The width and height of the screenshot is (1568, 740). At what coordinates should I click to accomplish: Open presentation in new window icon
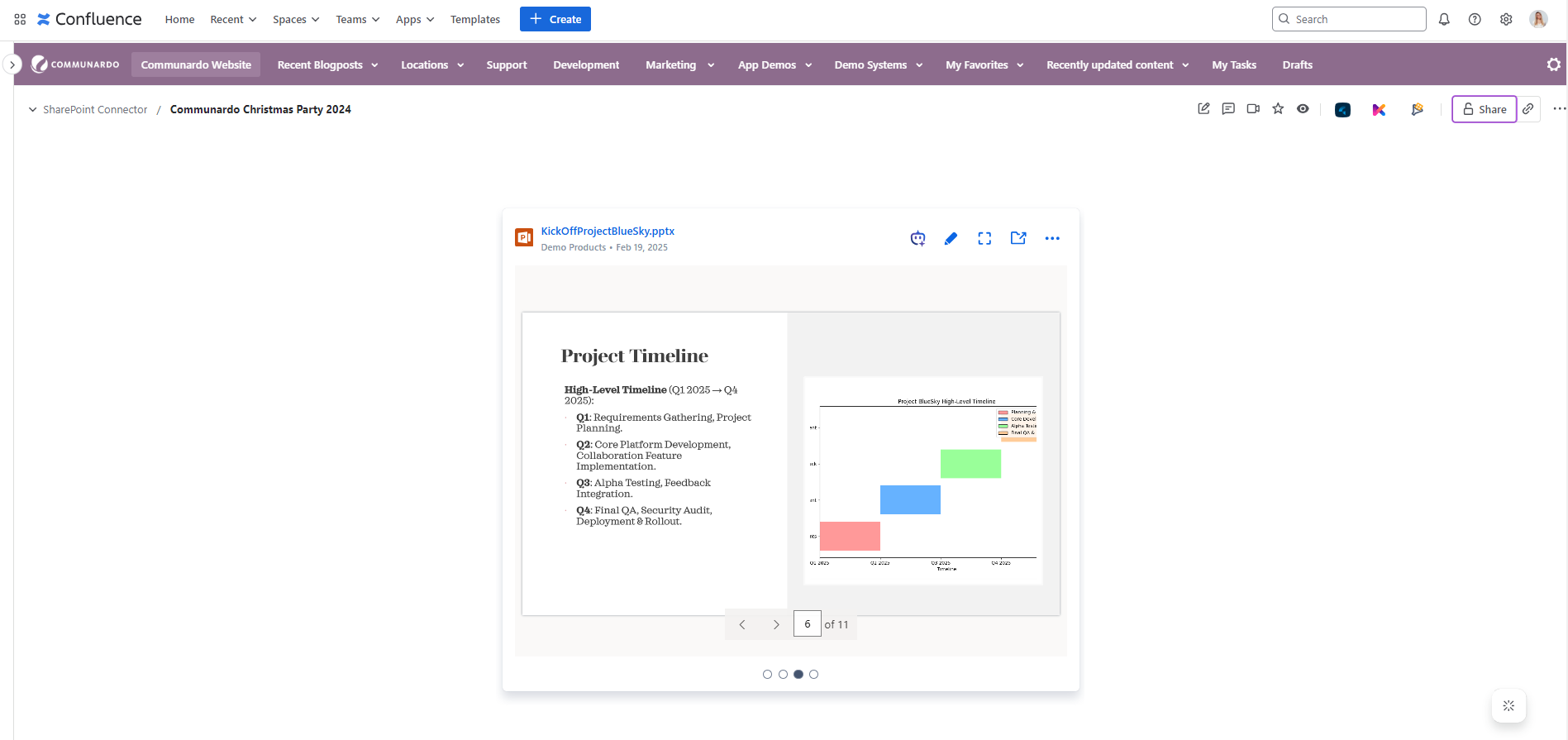(x=1018, y=238)
